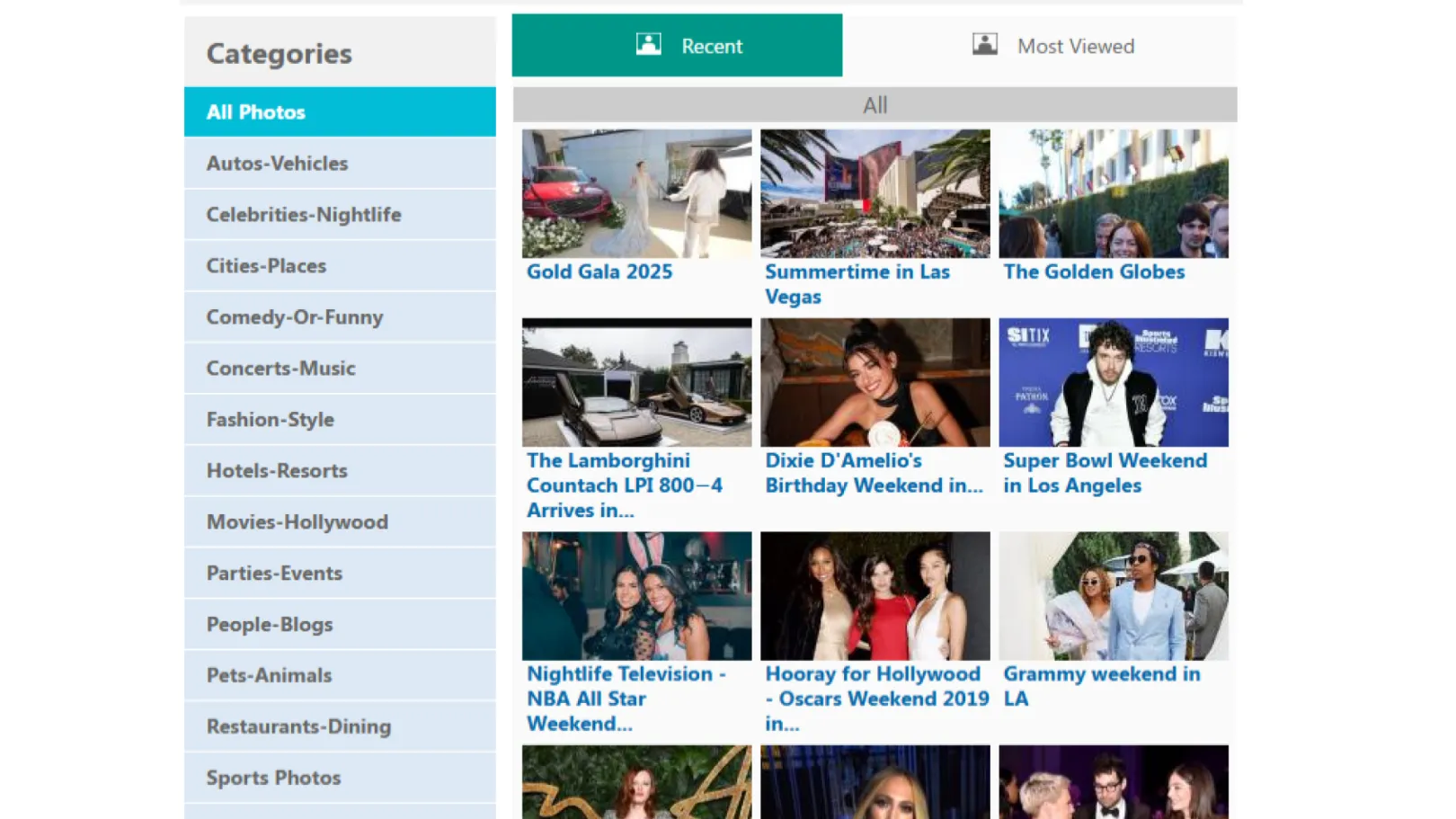Open the Cities-Places category
Image resolution: width=1456 pixels, height=819 pixels.
pos(340,266)
